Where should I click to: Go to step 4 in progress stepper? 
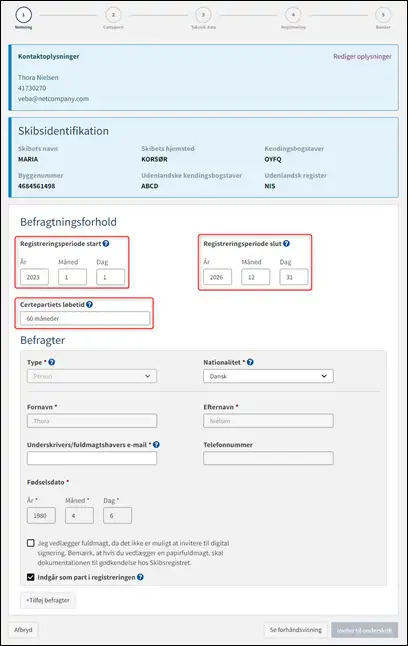pyautogui.click(x=293, y=15)
